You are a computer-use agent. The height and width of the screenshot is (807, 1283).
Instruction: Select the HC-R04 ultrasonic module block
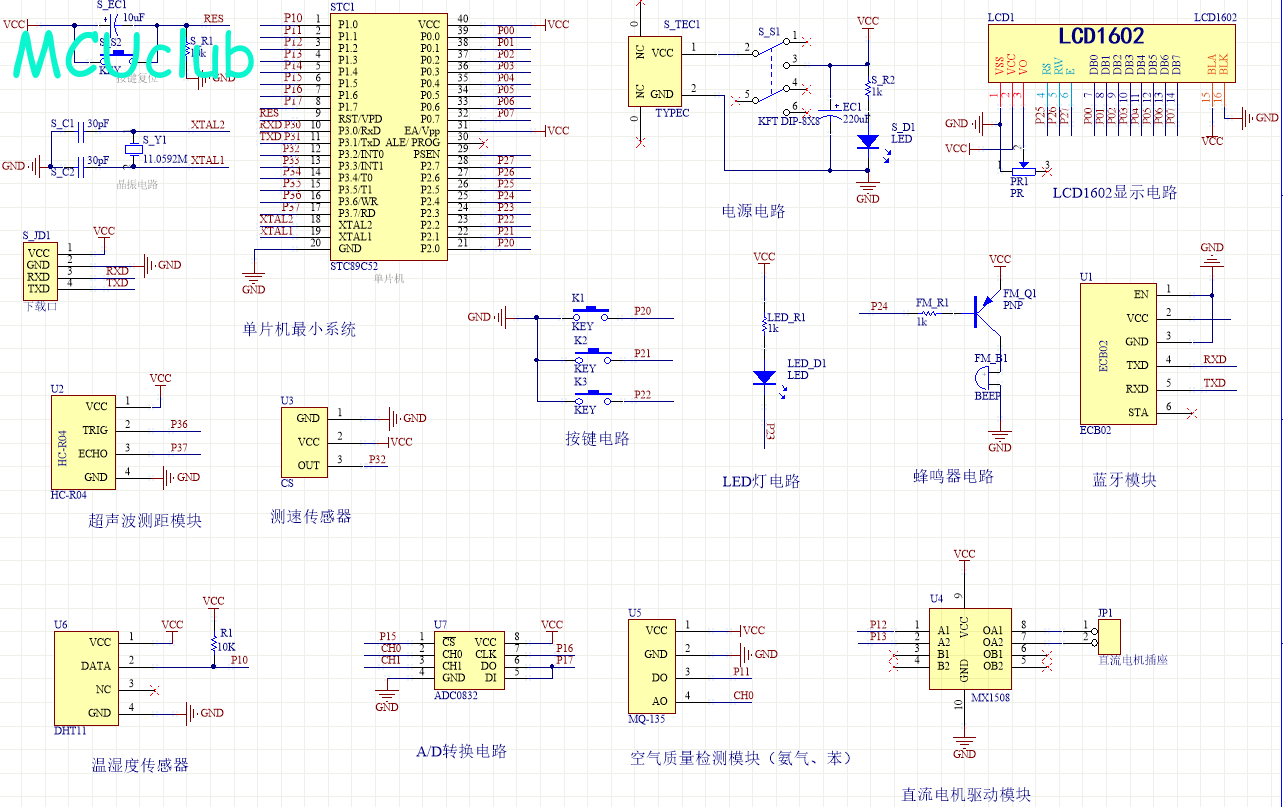(x=81, y=441)
